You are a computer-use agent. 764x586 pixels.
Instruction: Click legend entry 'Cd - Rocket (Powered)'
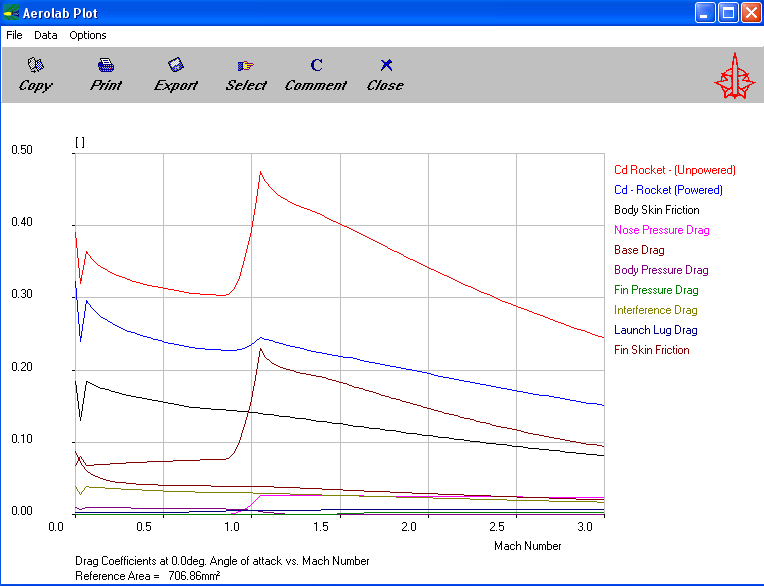click(x=668, y=190)
